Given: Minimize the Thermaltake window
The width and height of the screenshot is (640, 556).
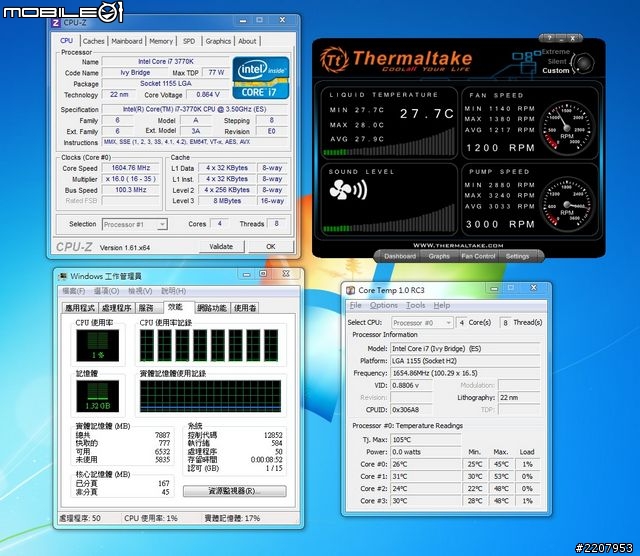Looking at the screenshot, I should point(561,38).
